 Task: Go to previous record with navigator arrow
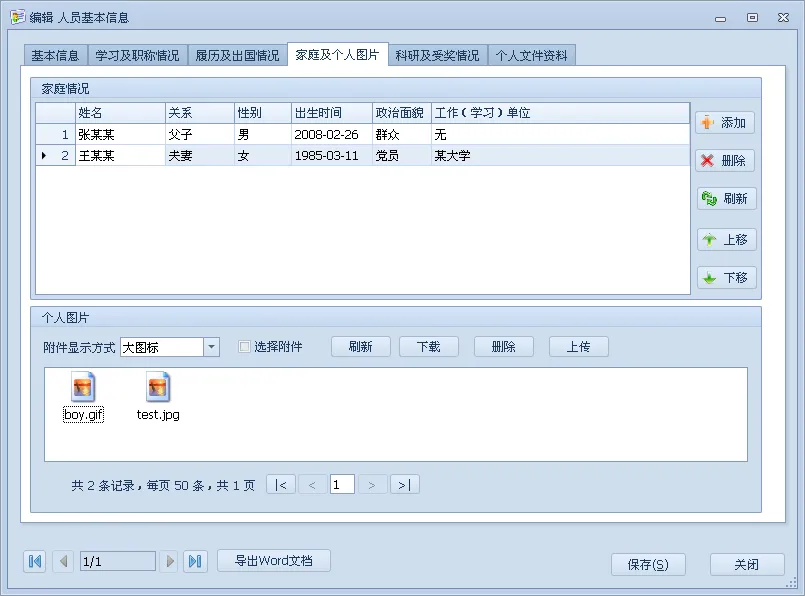click(x=63, y=561)
